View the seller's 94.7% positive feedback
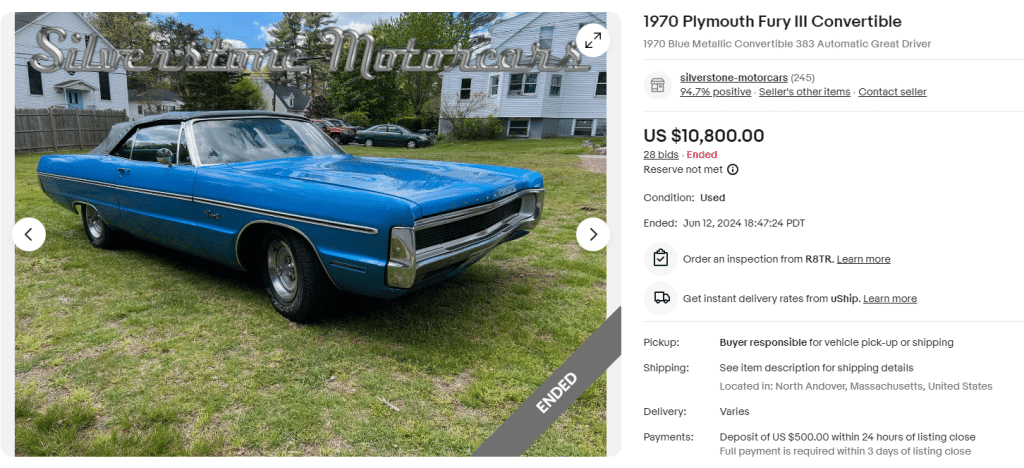 click(x=715, y=92)
